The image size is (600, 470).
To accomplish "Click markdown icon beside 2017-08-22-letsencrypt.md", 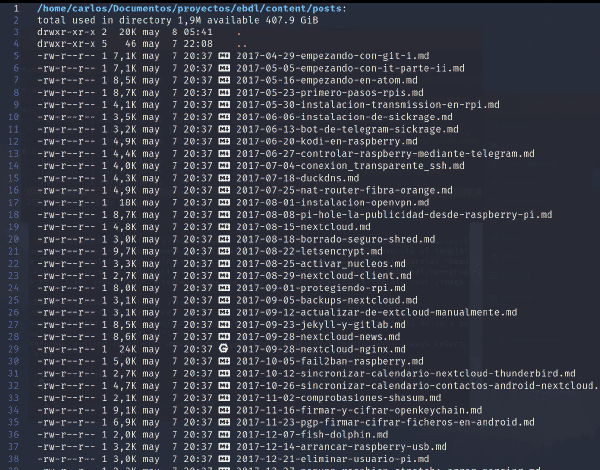I will pos(224,251).
